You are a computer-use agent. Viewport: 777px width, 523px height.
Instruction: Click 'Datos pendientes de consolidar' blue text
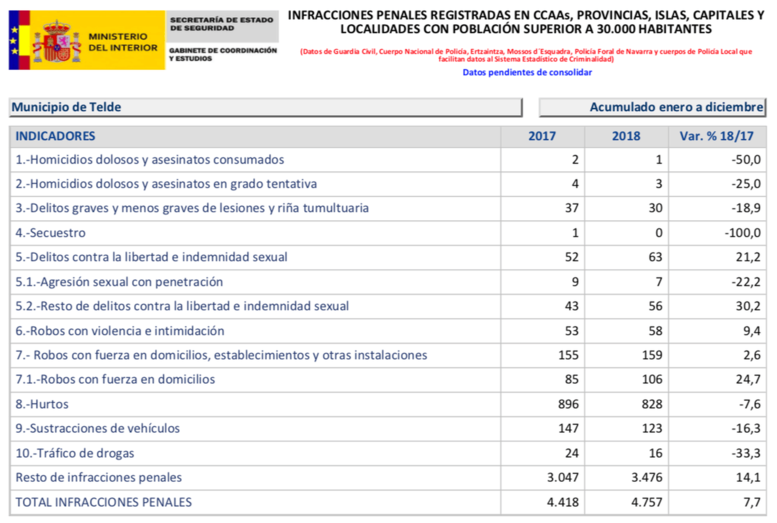point(527,73)
